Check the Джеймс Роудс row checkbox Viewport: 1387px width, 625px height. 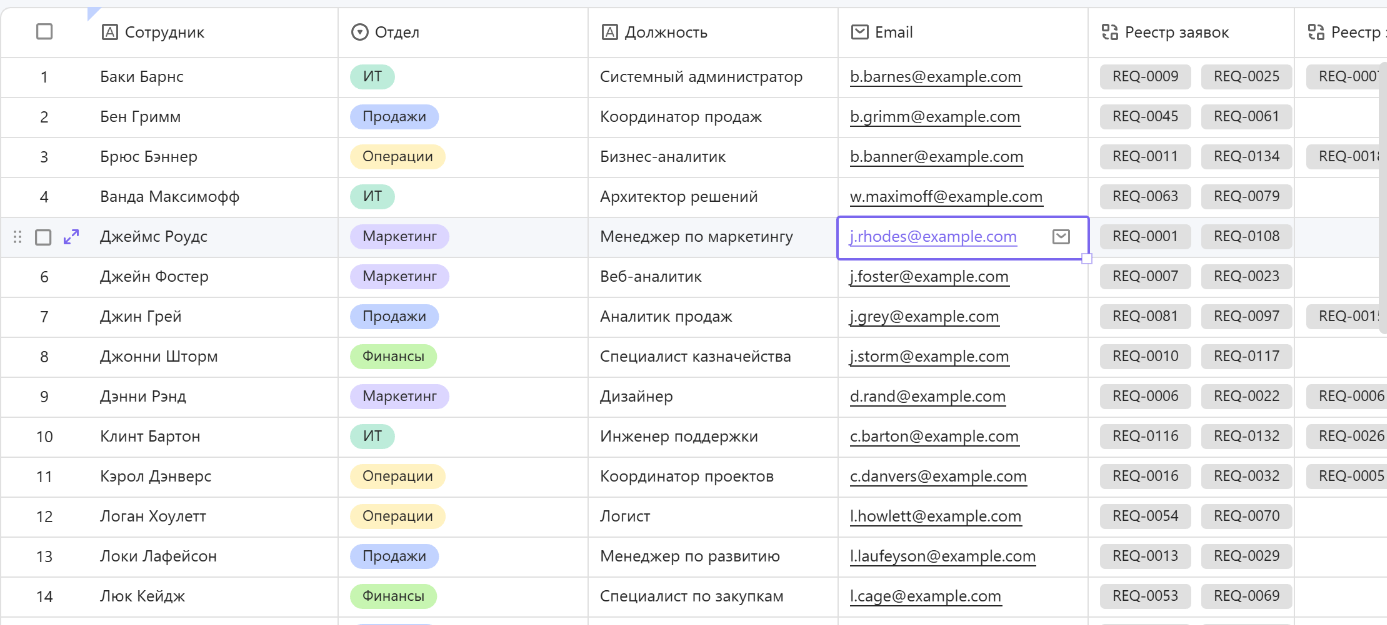point(43,237)
